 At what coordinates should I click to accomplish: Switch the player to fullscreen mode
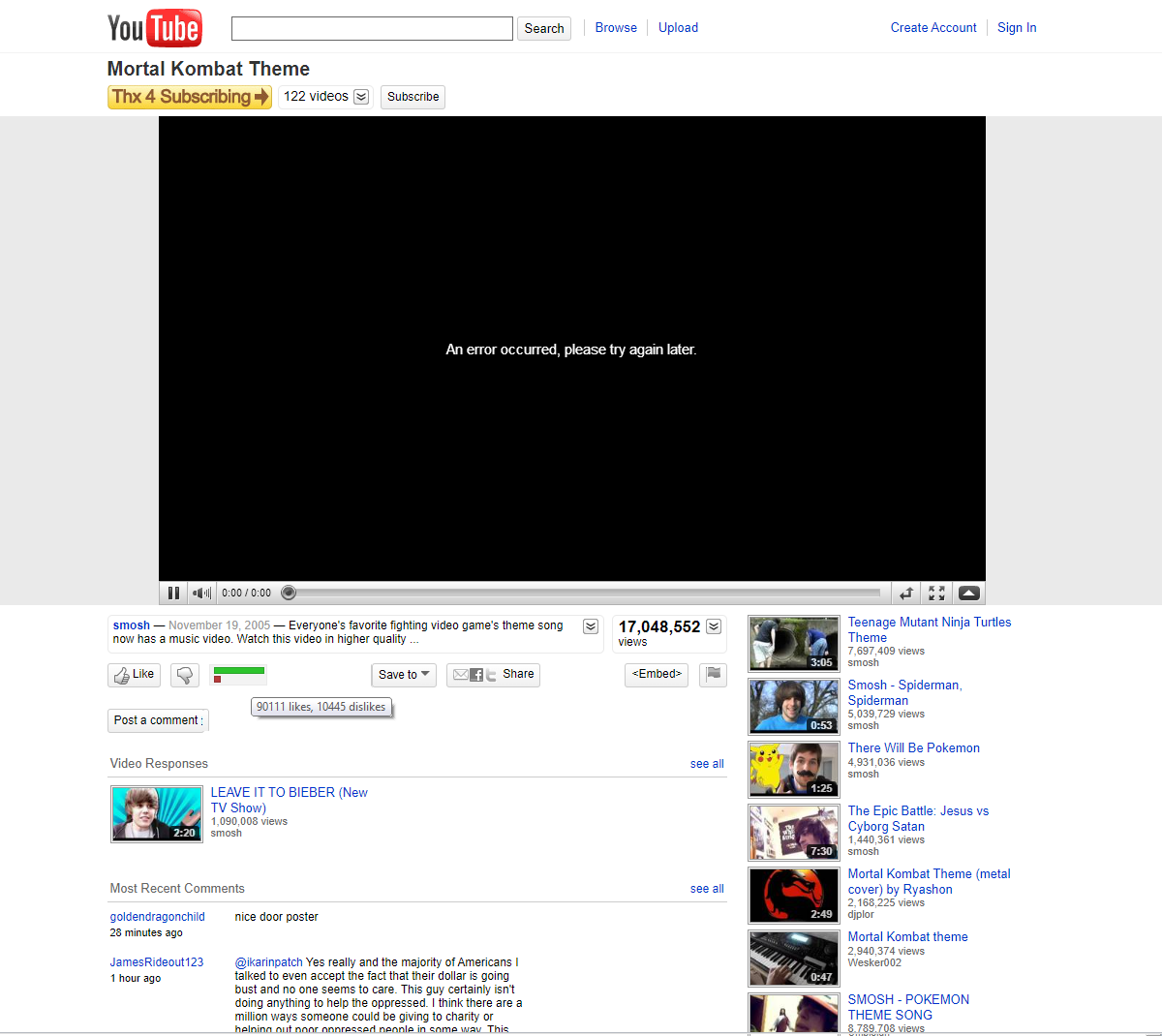(936, 593)
